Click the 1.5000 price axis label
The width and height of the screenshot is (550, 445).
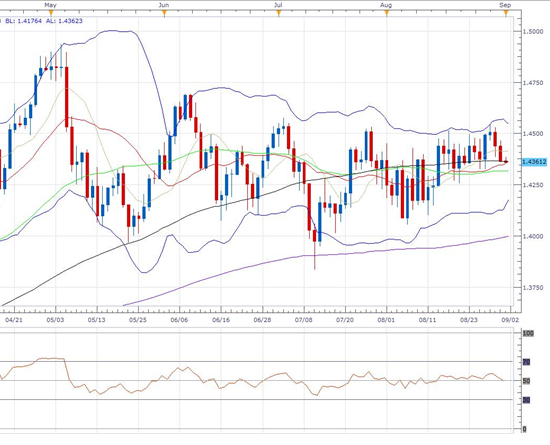(x=533, y=32)
